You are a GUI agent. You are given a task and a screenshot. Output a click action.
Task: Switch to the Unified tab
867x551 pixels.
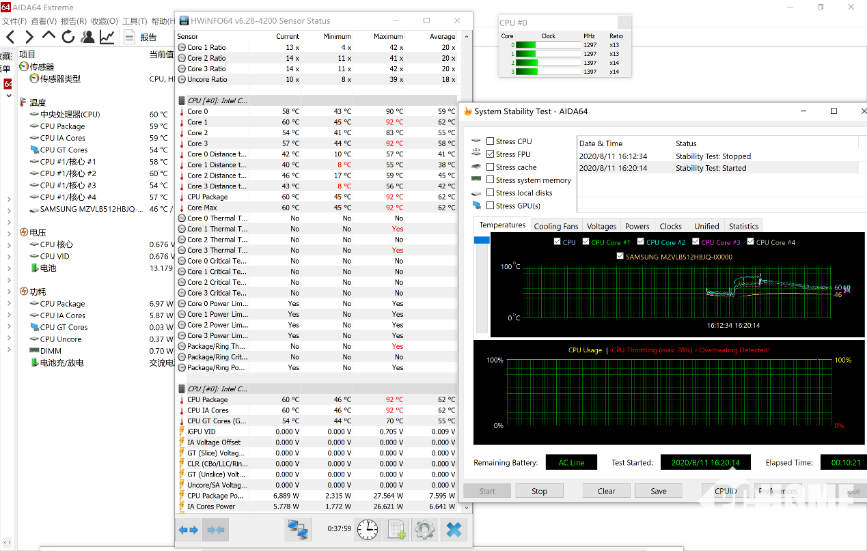pos(707,226)
